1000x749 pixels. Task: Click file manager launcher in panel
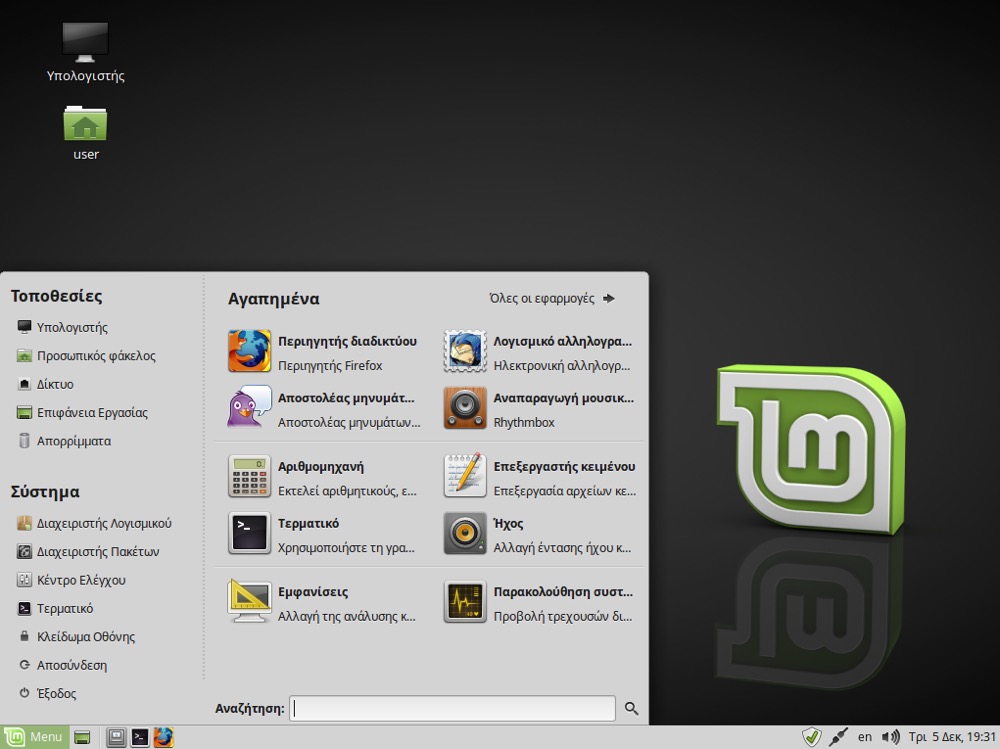[116, 738]
